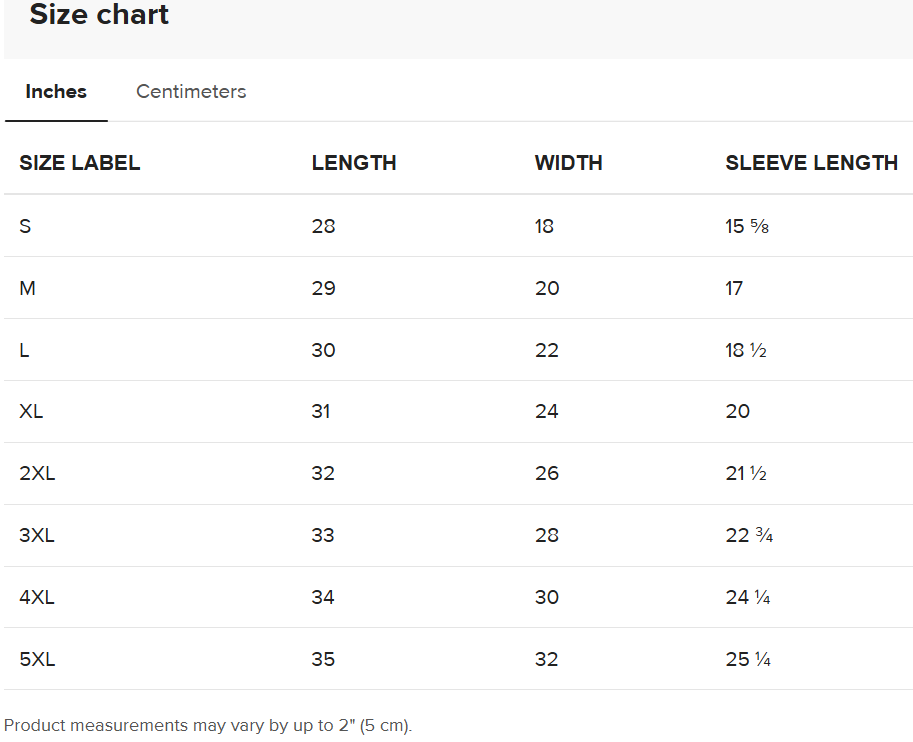Click the 2XL size label cell
This screenshot has width=913, height=742.
click(x=37, y=473)
